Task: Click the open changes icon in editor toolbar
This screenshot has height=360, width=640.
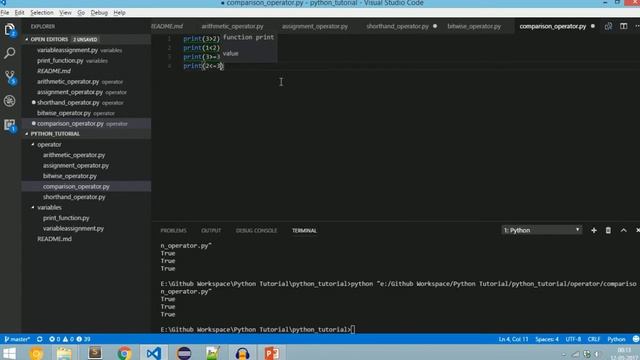Action: 608,26
